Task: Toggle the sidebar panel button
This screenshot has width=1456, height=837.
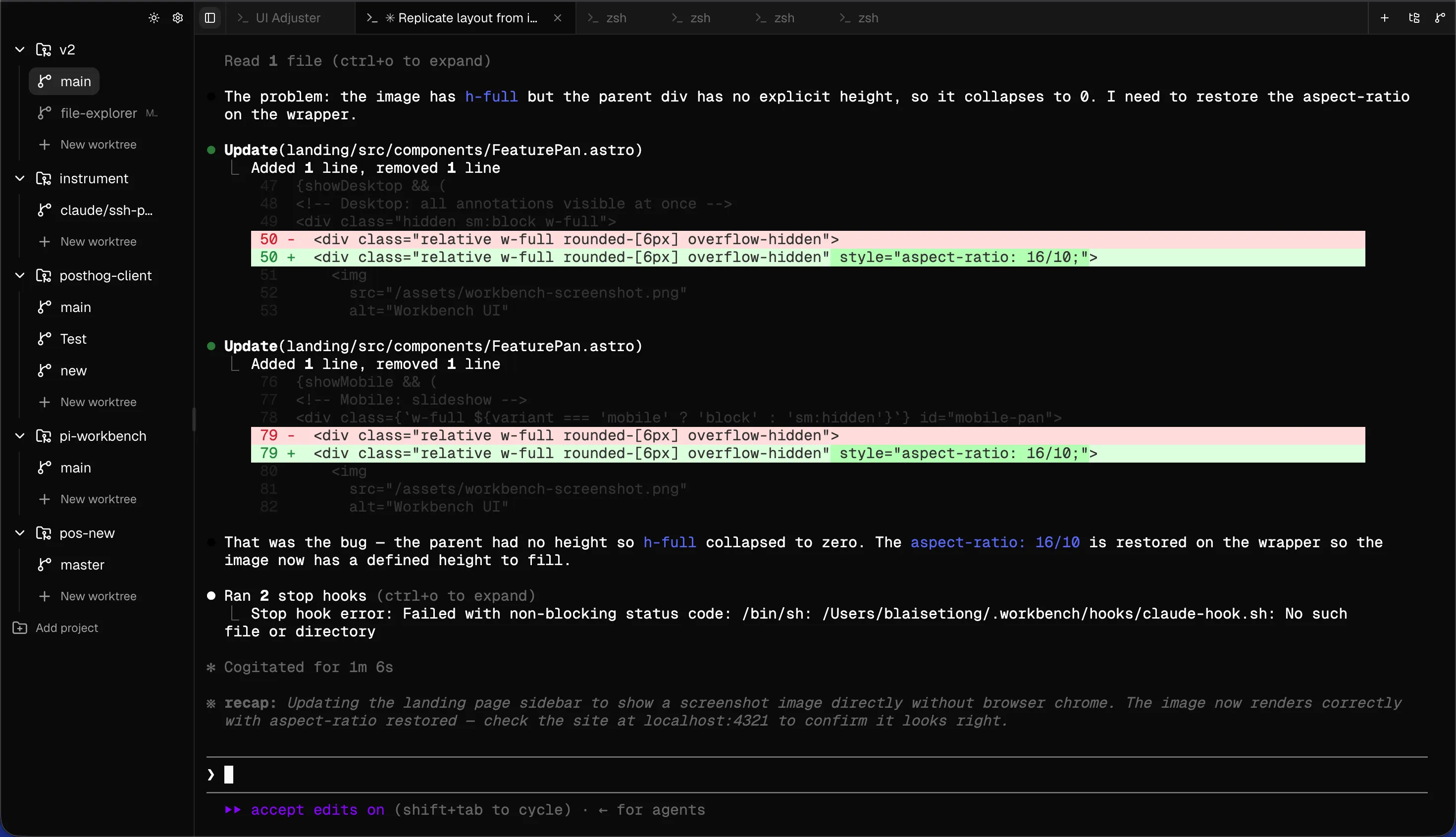Action: click(210, 18)
